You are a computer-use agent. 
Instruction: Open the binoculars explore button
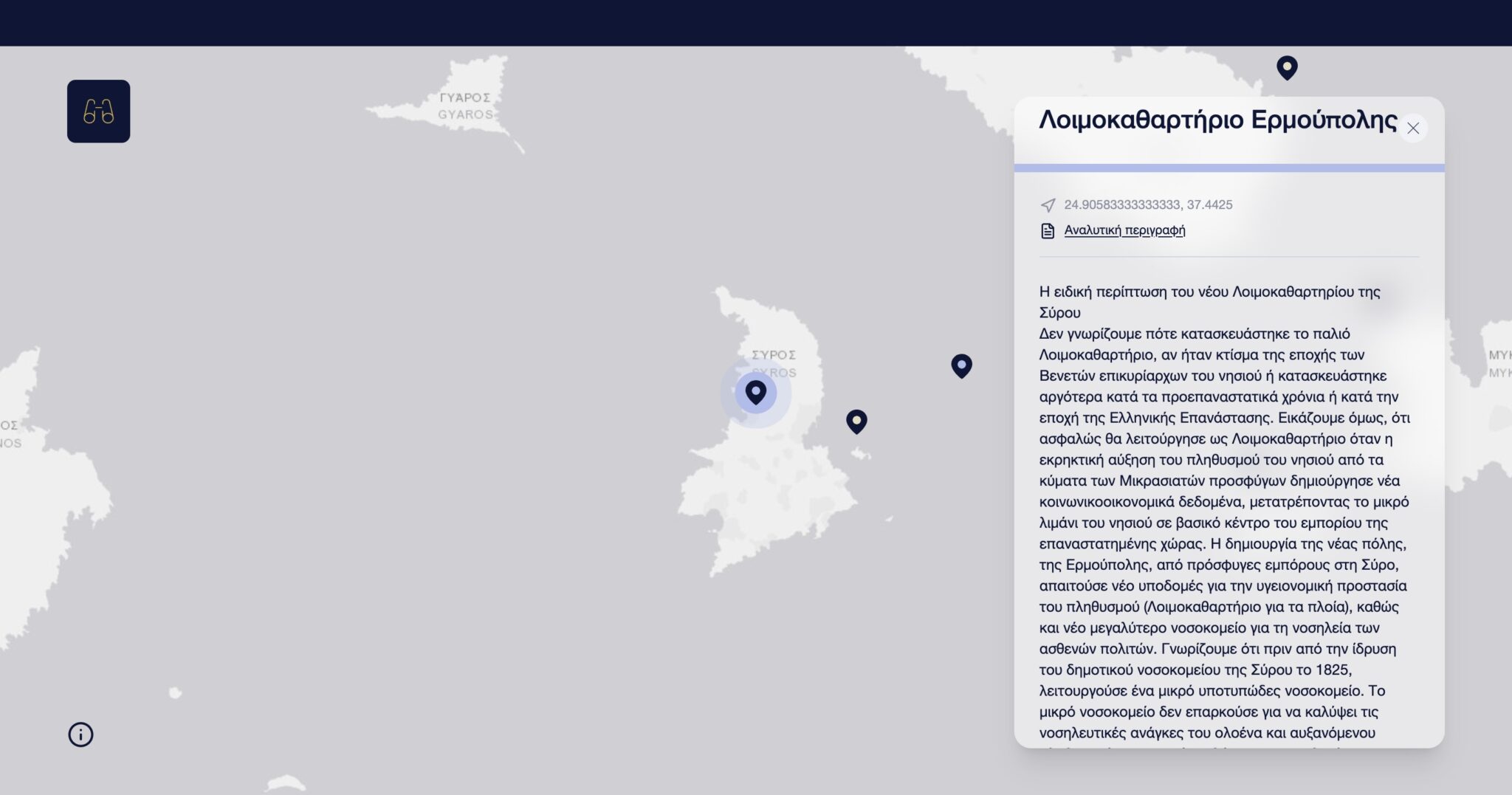98,111
